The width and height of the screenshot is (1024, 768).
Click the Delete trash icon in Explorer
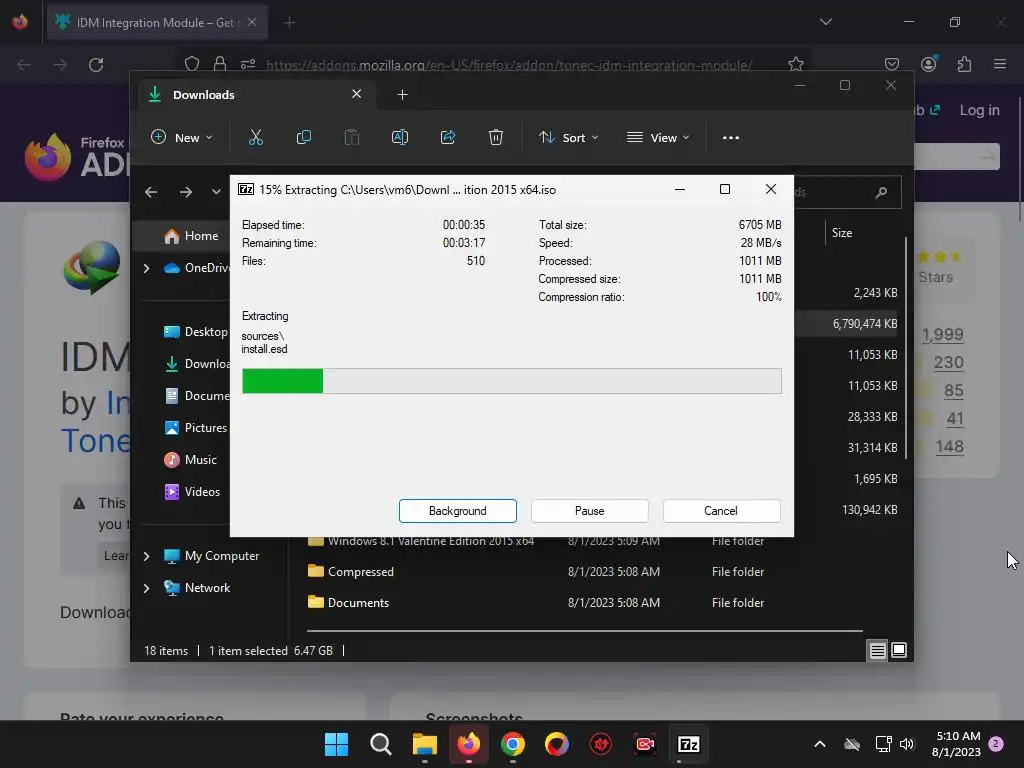point(496,137)
